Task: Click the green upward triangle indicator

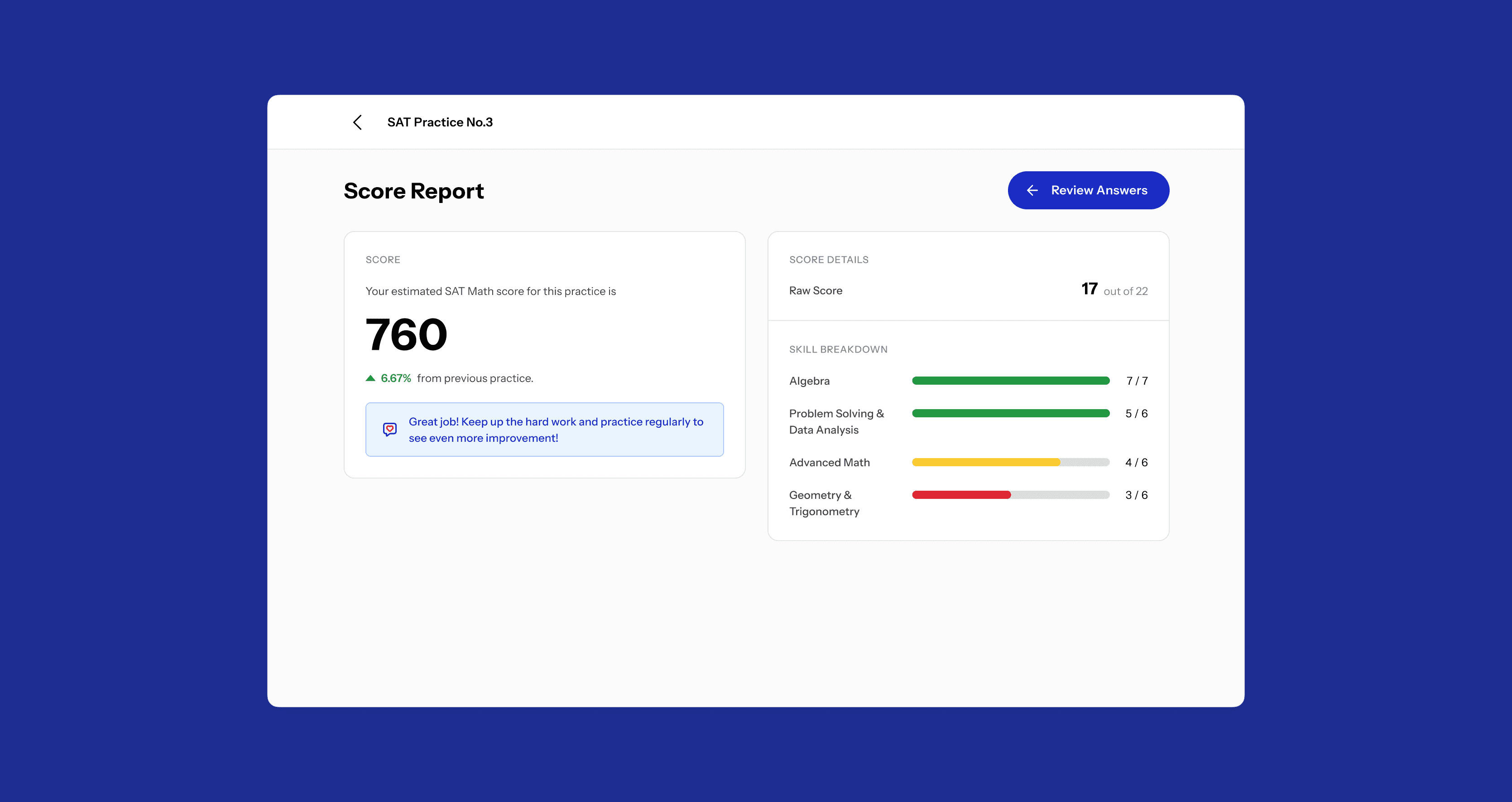Action: [x=370, y=378]
